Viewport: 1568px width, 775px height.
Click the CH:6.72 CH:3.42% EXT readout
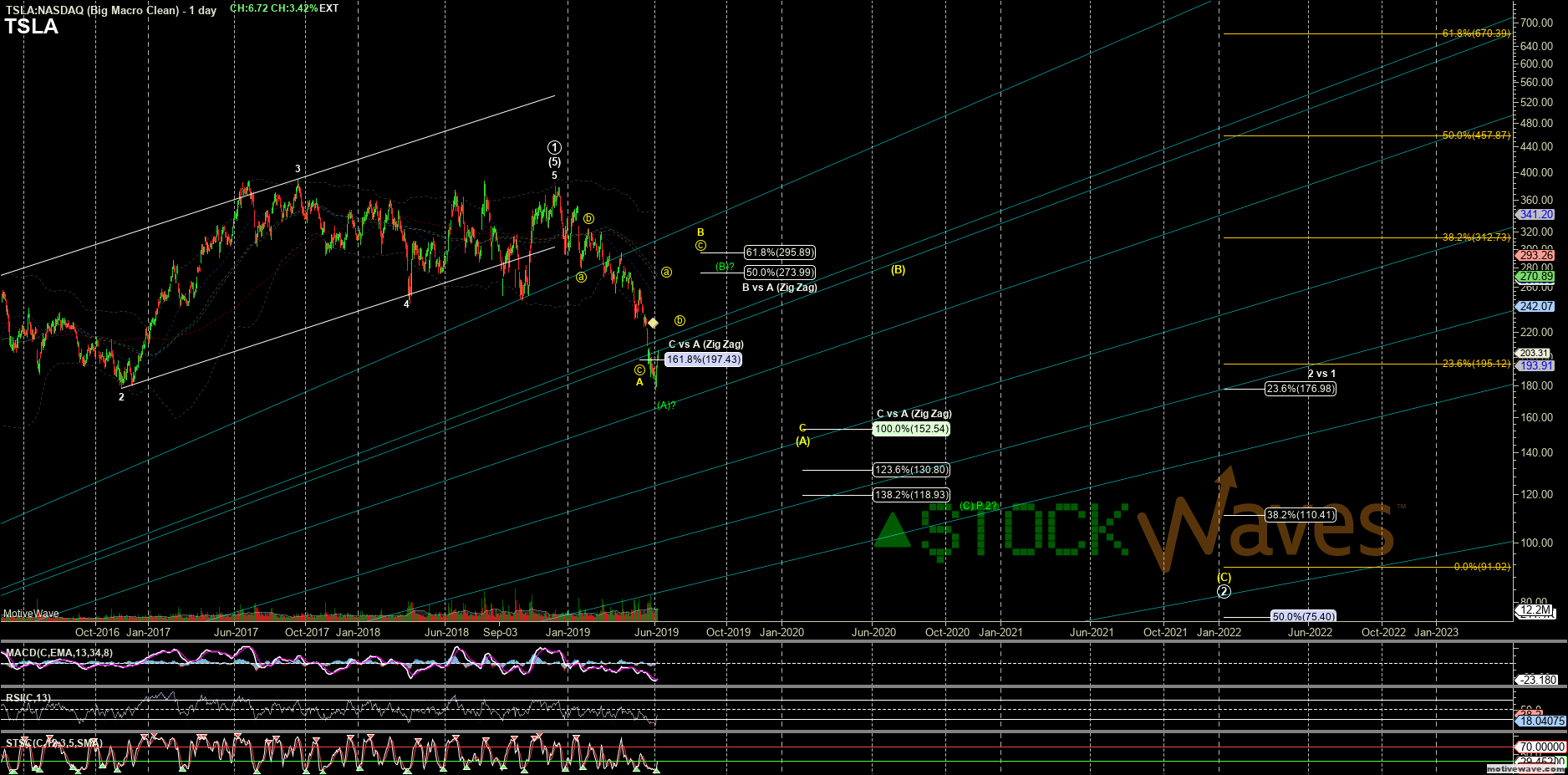click(x=284, y=8)
